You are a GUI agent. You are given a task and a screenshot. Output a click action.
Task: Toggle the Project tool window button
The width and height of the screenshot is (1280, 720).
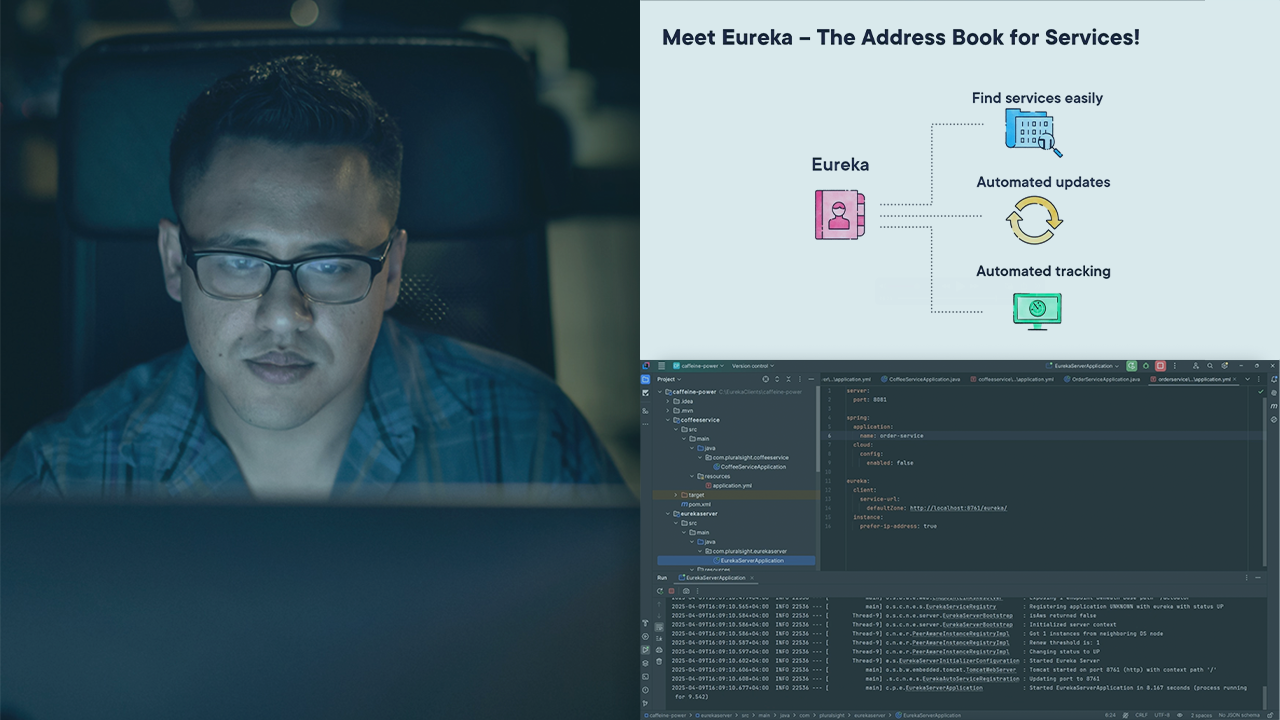coord(645,379)
